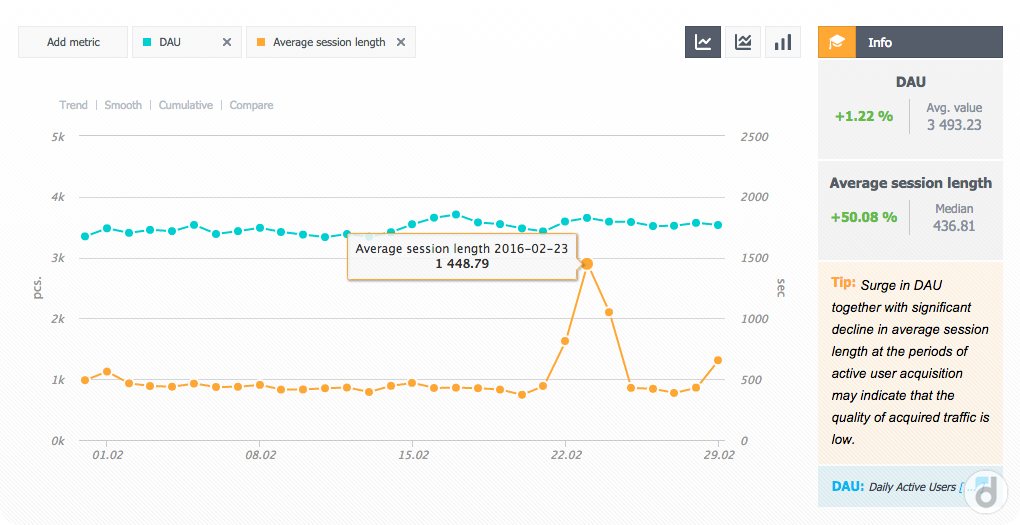Switch to the area chart view
The image size is (1020, 525).
coord(743,42)
